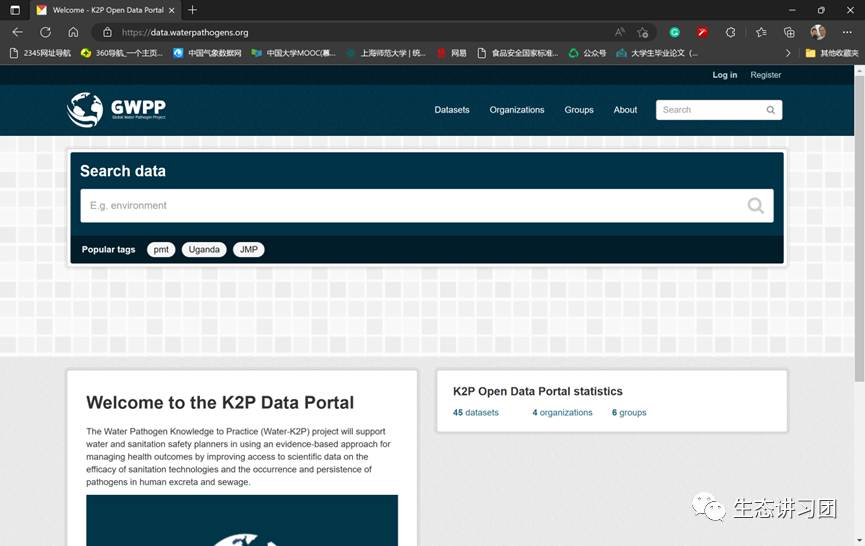Open the 45 datasets statistic link

click(x=476, y=413)
